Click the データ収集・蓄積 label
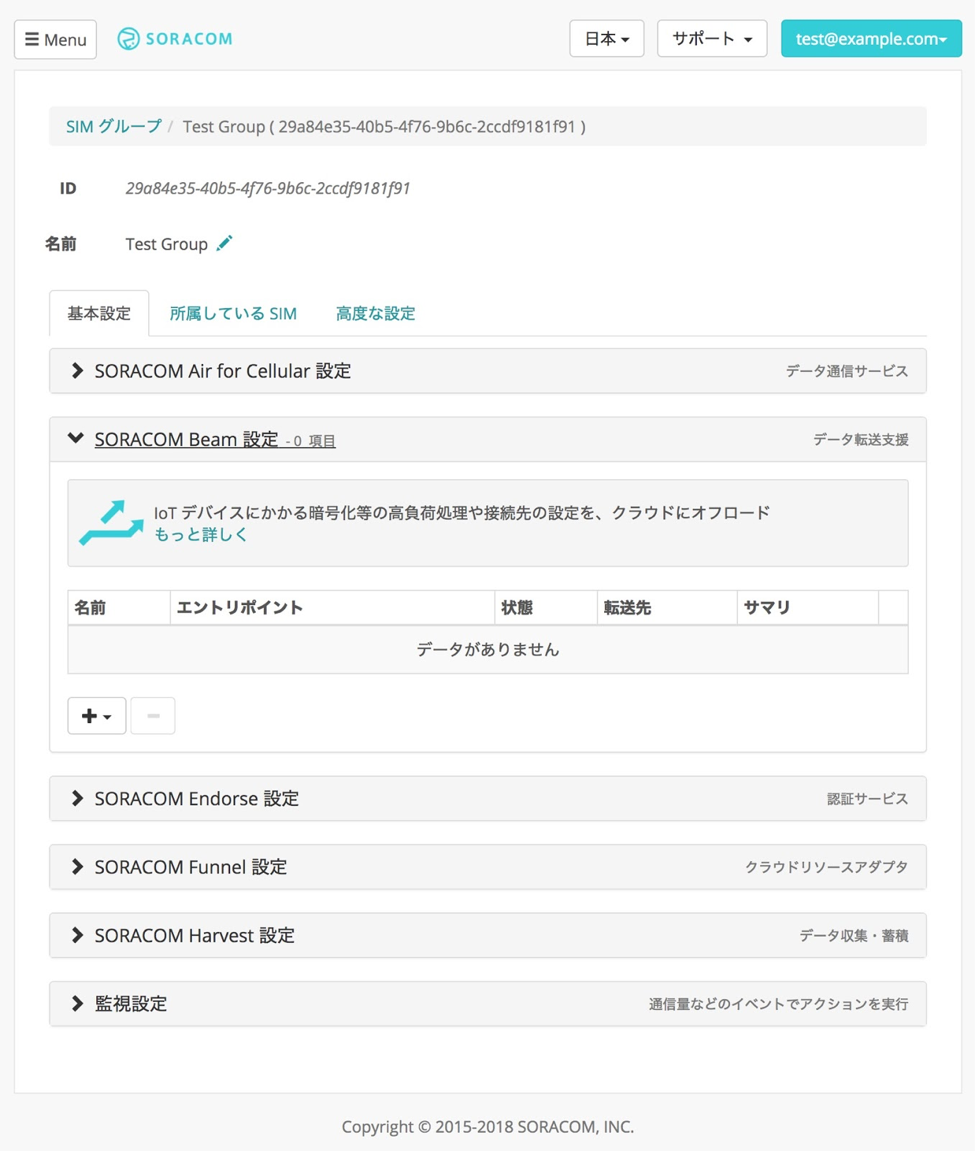 [x=854, y=935]
